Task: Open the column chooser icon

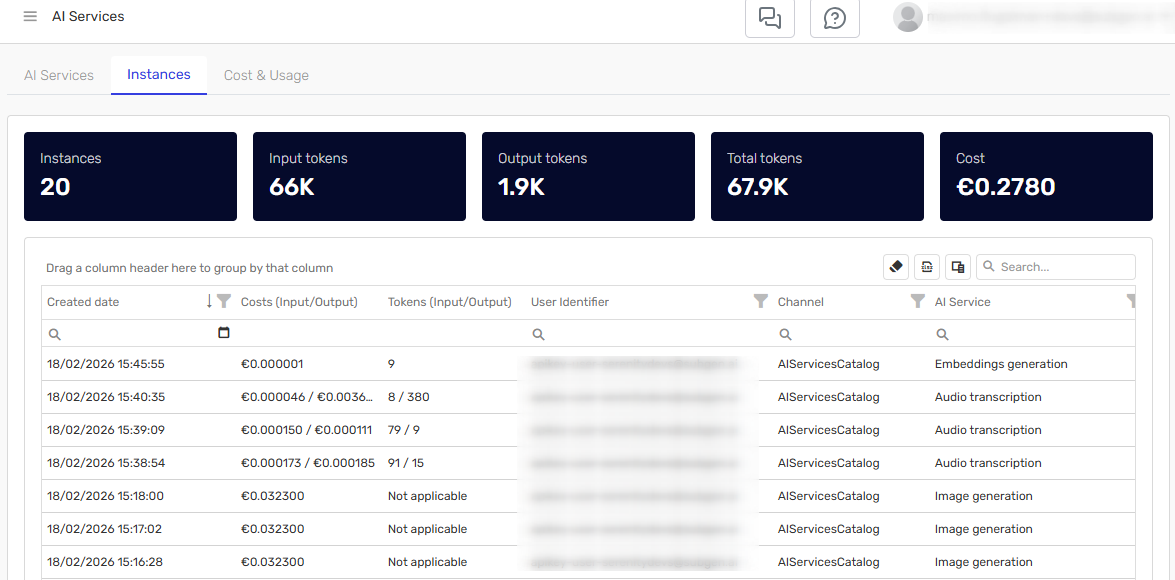Action: click(x=958, y=267)
